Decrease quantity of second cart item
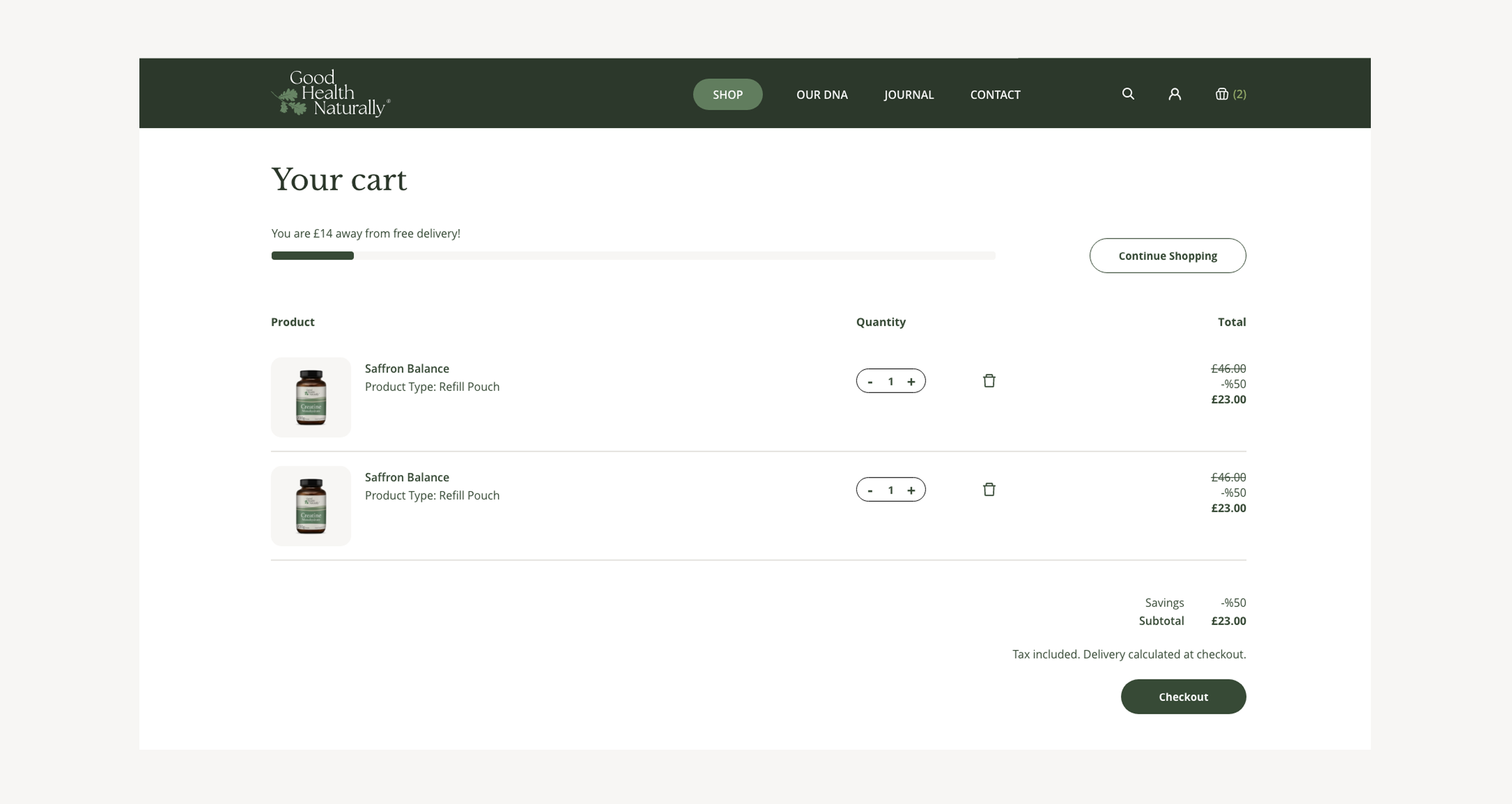 tap(870, 490)
